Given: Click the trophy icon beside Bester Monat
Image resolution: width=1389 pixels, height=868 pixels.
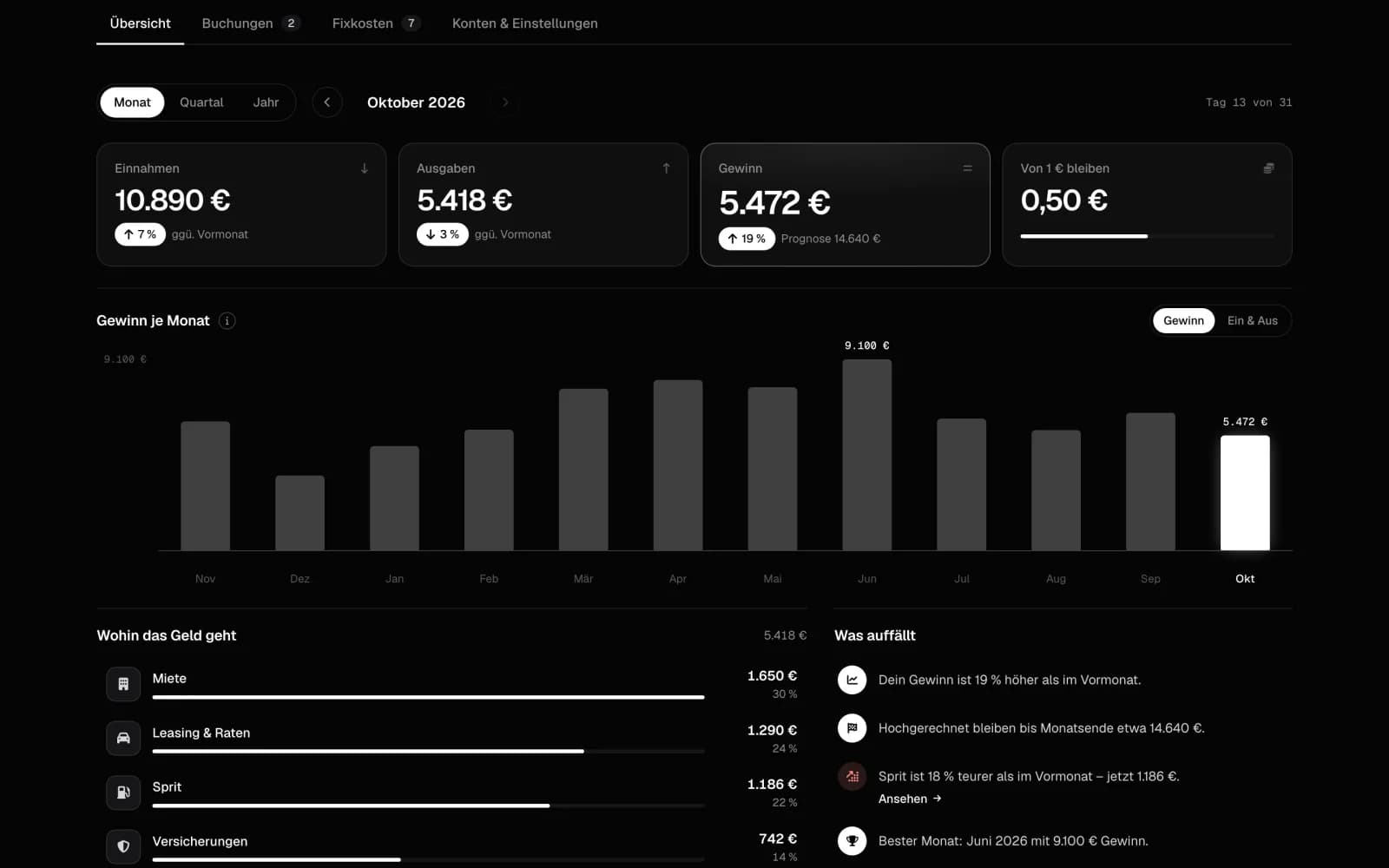Looking at the screenshot, I should 852,841.
